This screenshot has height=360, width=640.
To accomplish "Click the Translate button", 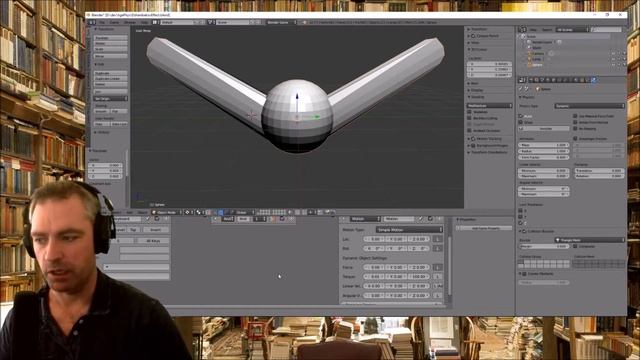I will point(111,38).
